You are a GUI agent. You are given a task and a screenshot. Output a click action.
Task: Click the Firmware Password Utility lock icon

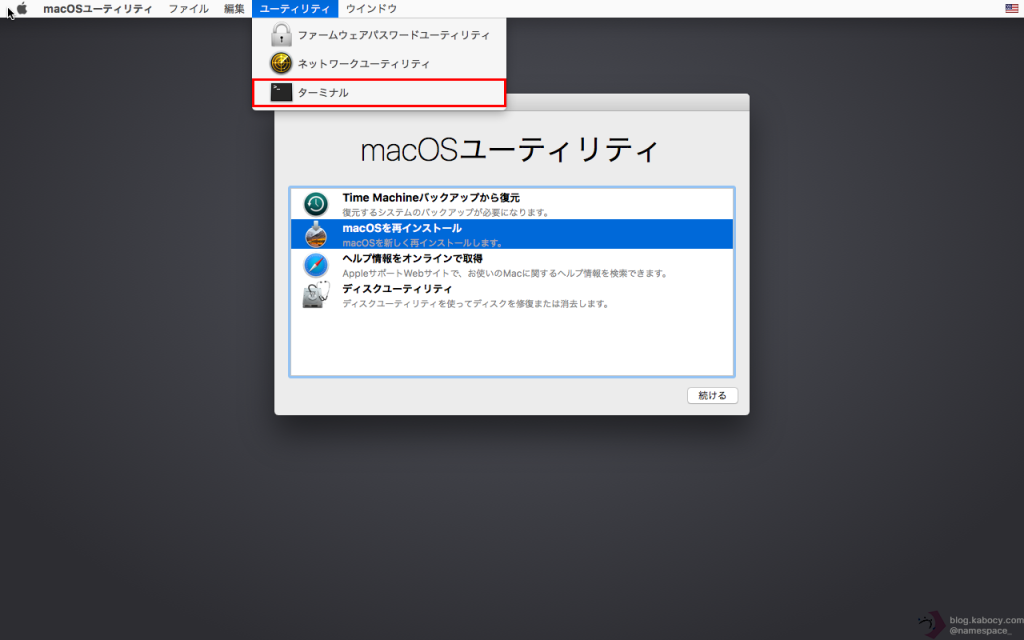[281, 35]
